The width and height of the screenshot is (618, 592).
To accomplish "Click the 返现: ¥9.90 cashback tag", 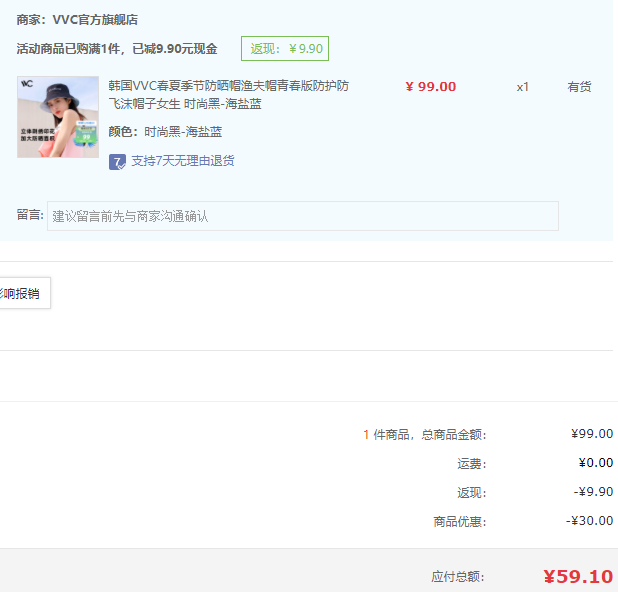I will 285,48.
